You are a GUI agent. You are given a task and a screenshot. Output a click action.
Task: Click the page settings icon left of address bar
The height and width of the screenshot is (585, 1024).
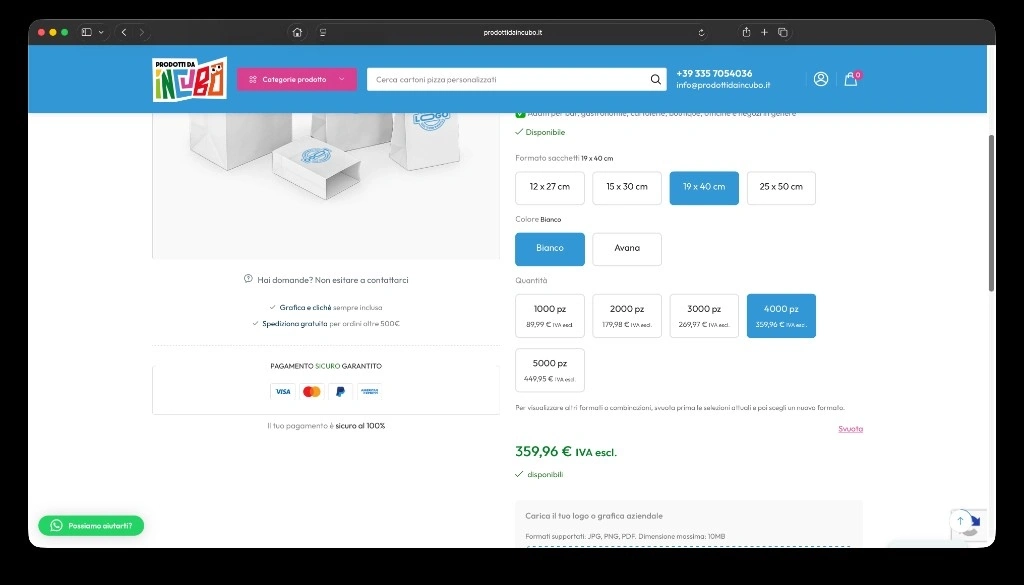[323, 32]
